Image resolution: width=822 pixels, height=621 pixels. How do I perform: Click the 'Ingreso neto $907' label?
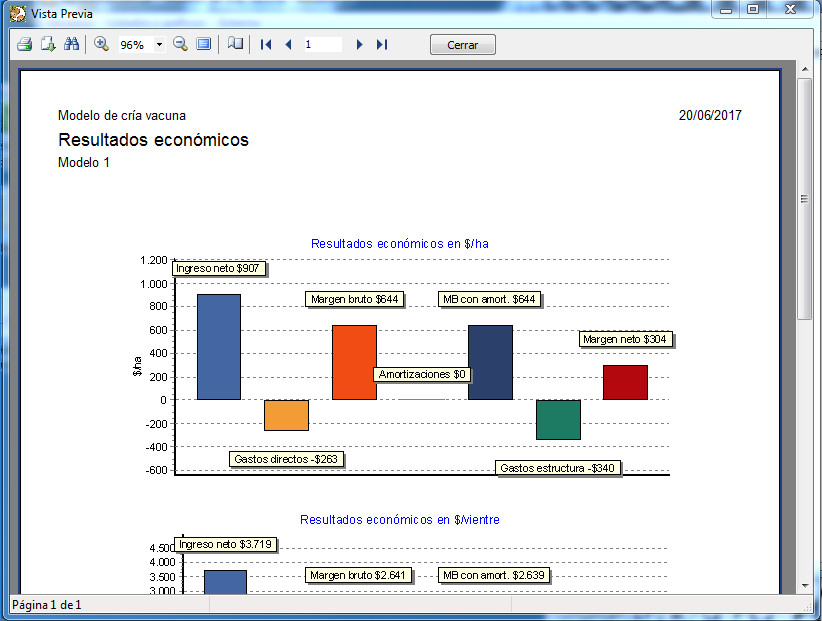pyautogui.click(x=218, y=268)
